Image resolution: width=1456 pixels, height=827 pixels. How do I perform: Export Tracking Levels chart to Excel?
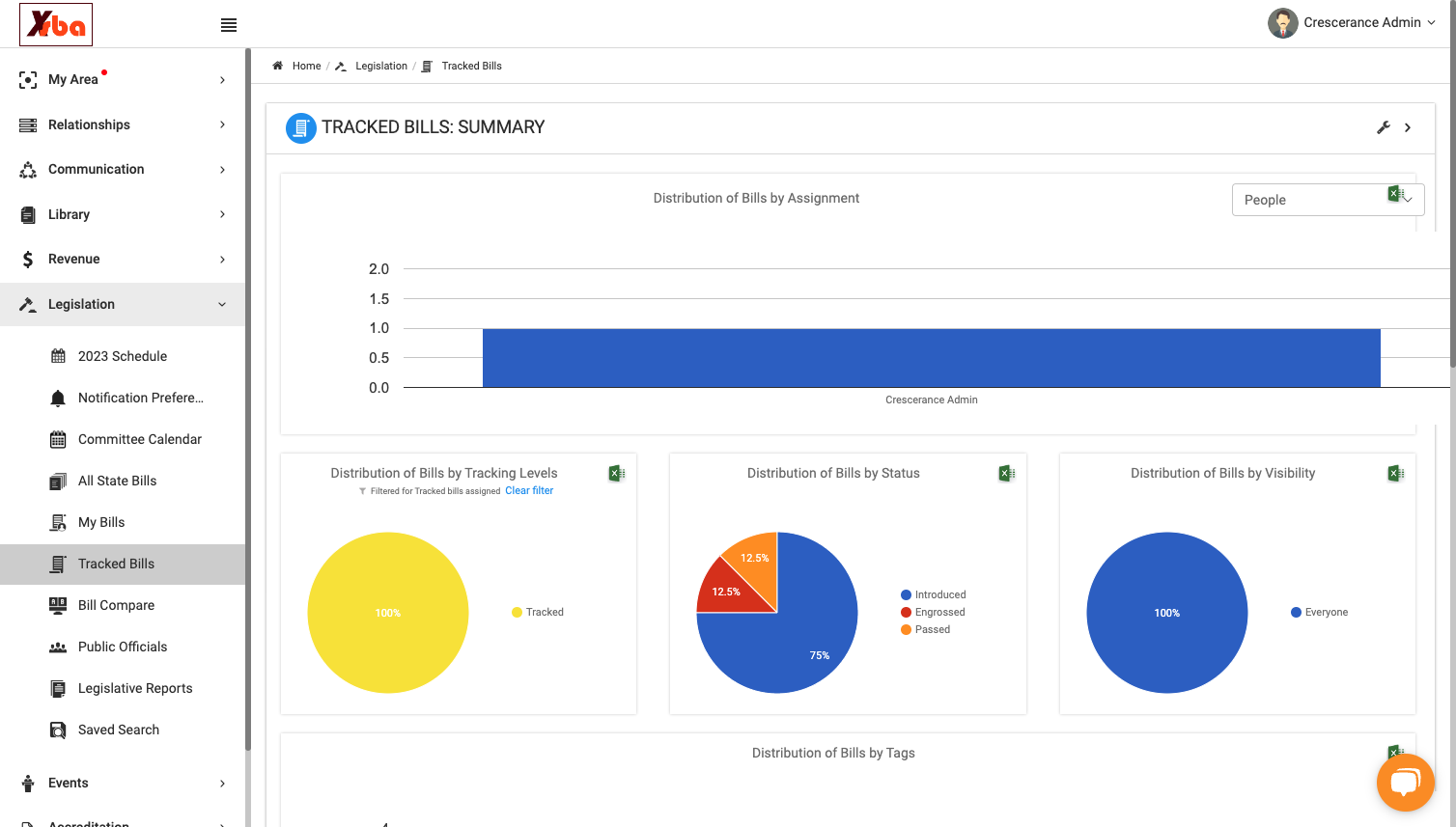coord(616,473)
